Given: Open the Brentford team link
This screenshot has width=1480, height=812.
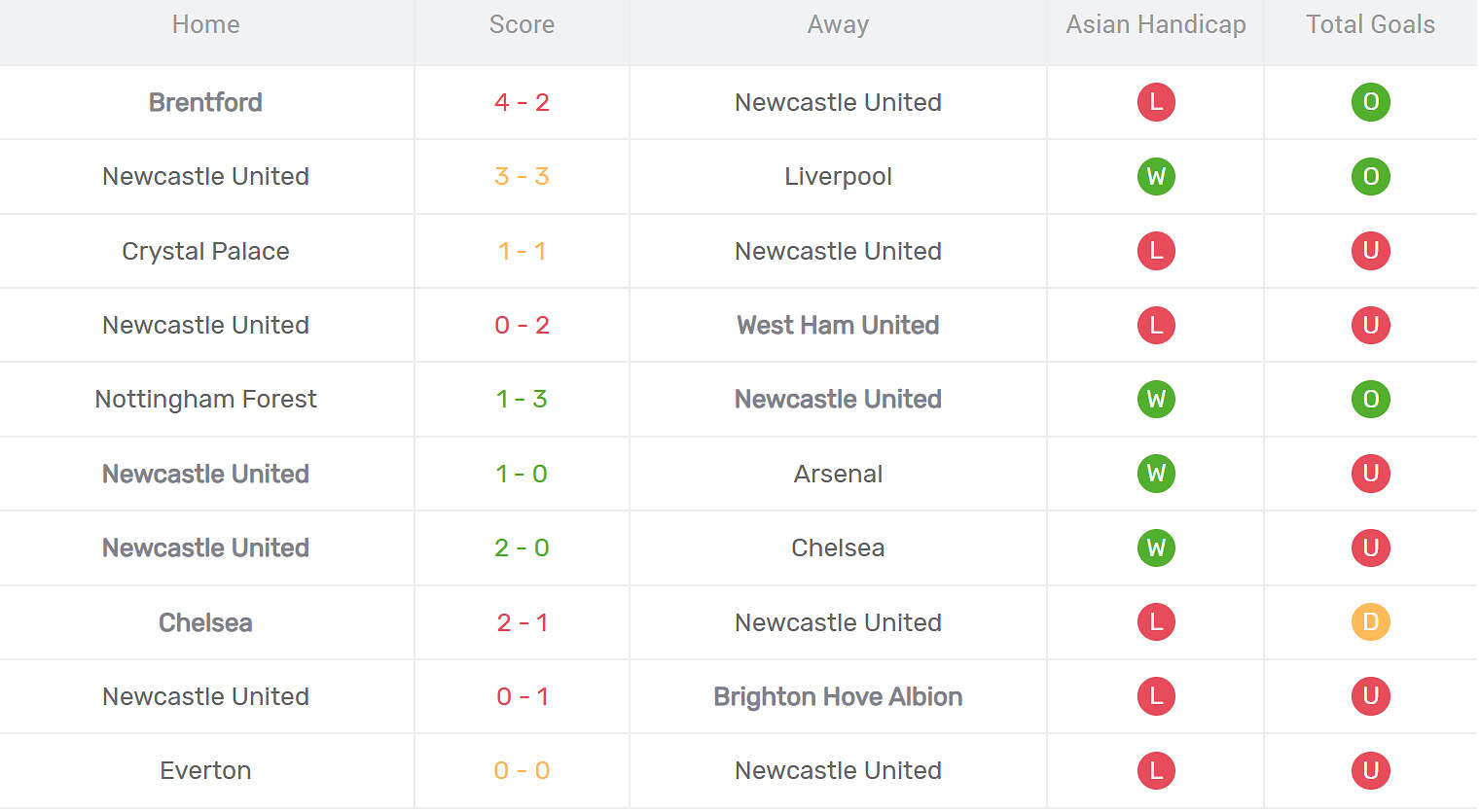Looking at the screenshot, I should coord(205,102).
